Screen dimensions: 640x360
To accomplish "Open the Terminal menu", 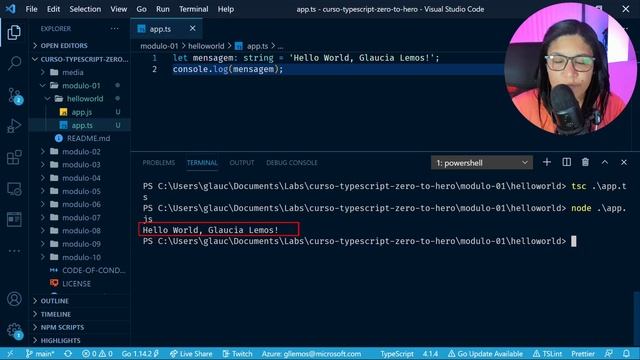I will tap(193, 9).
